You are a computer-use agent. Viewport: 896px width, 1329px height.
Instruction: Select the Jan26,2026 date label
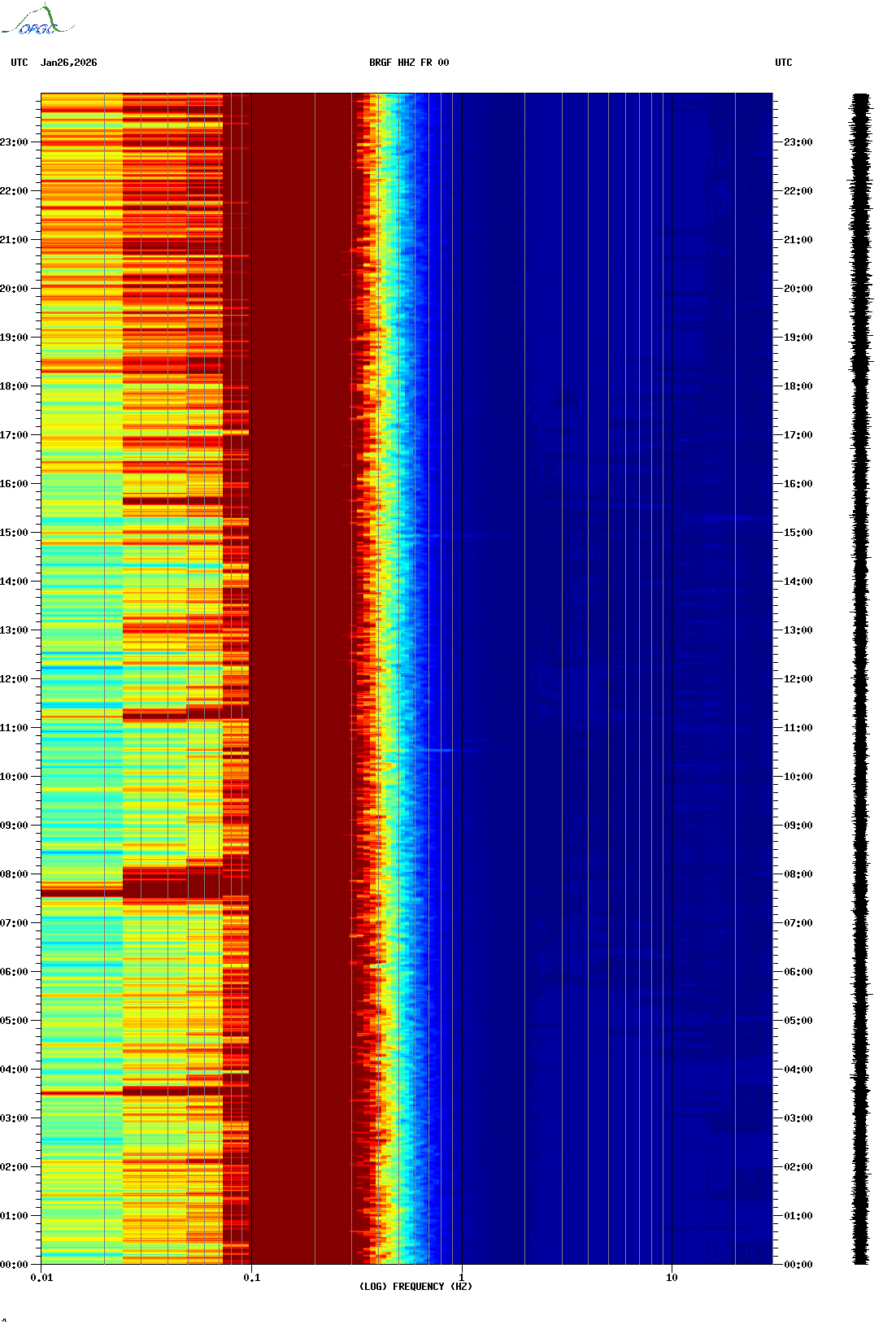(x=69, y=63)
